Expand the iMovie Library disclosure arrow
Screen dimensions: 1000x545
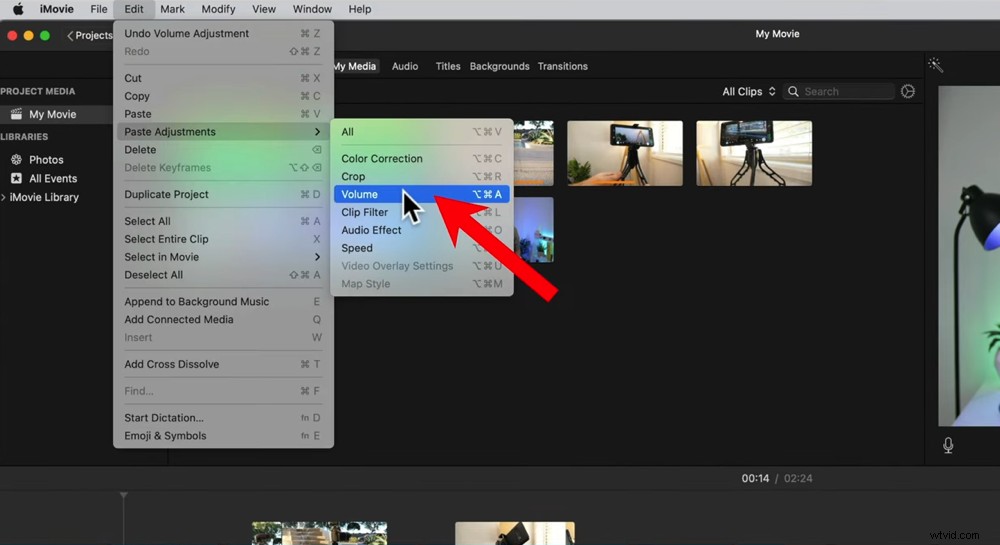(4, 197)
